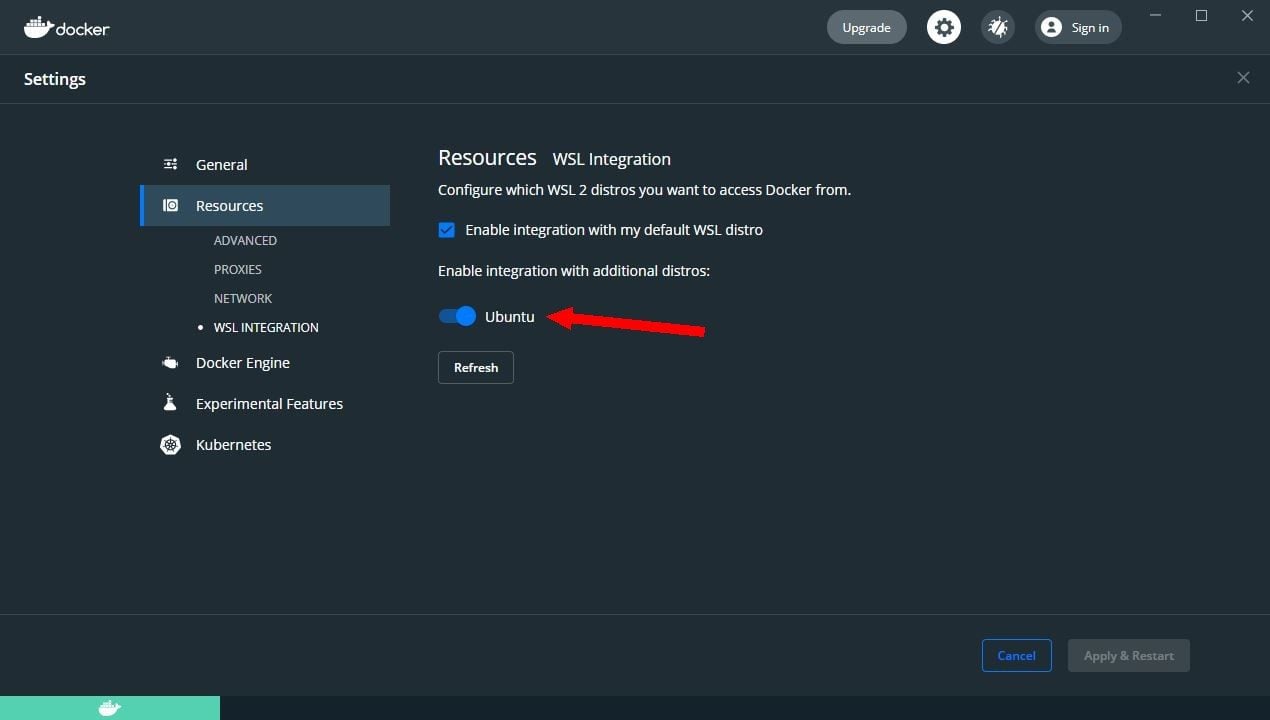The height and width of the screenshot is (720, 1270).
Task: Click the Docker Engine whale icon
Action: (x=171, y=363)
